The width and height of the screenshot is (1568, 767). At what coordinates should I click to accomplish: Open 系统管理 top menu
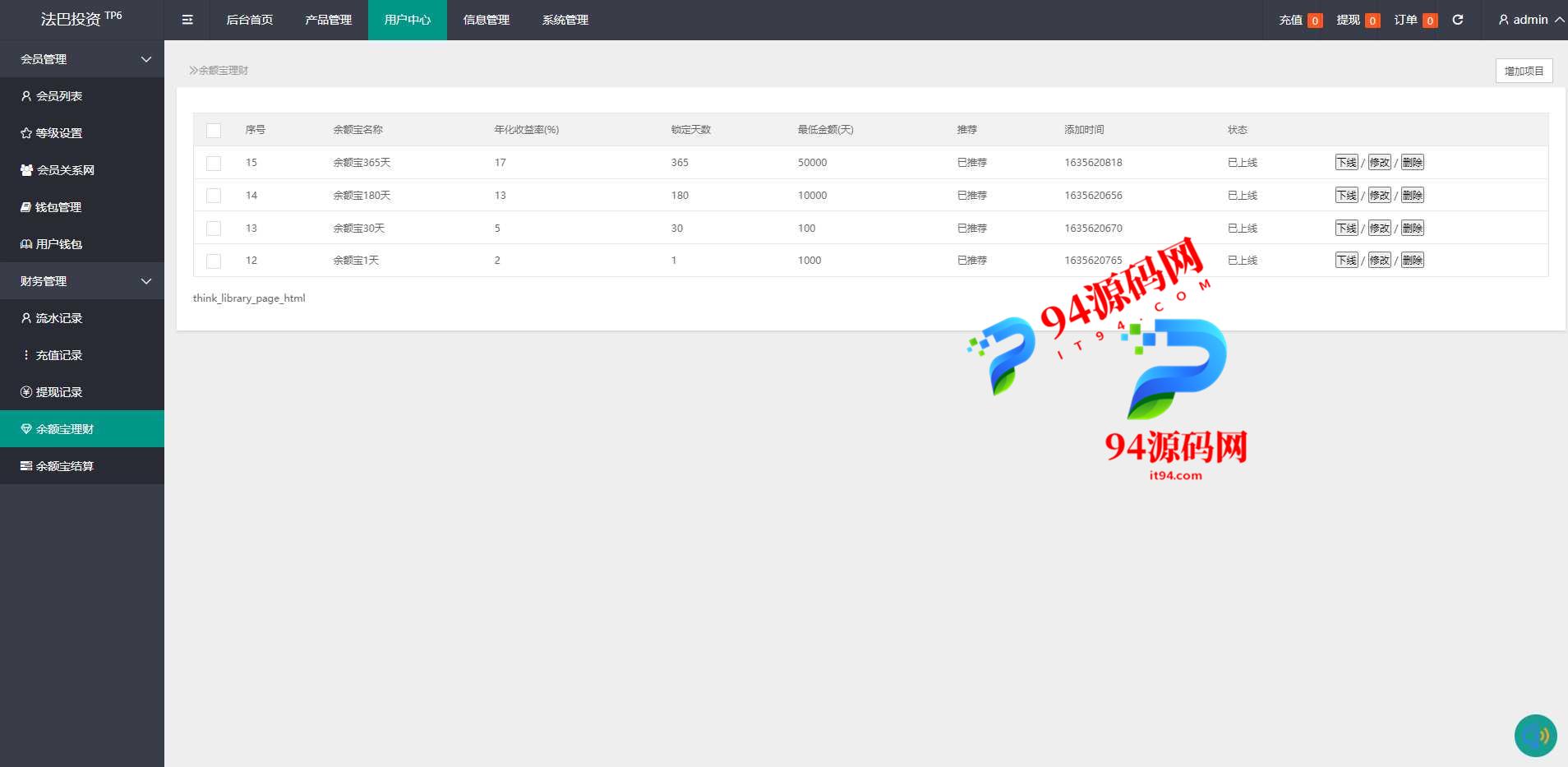tap(565, 20)
